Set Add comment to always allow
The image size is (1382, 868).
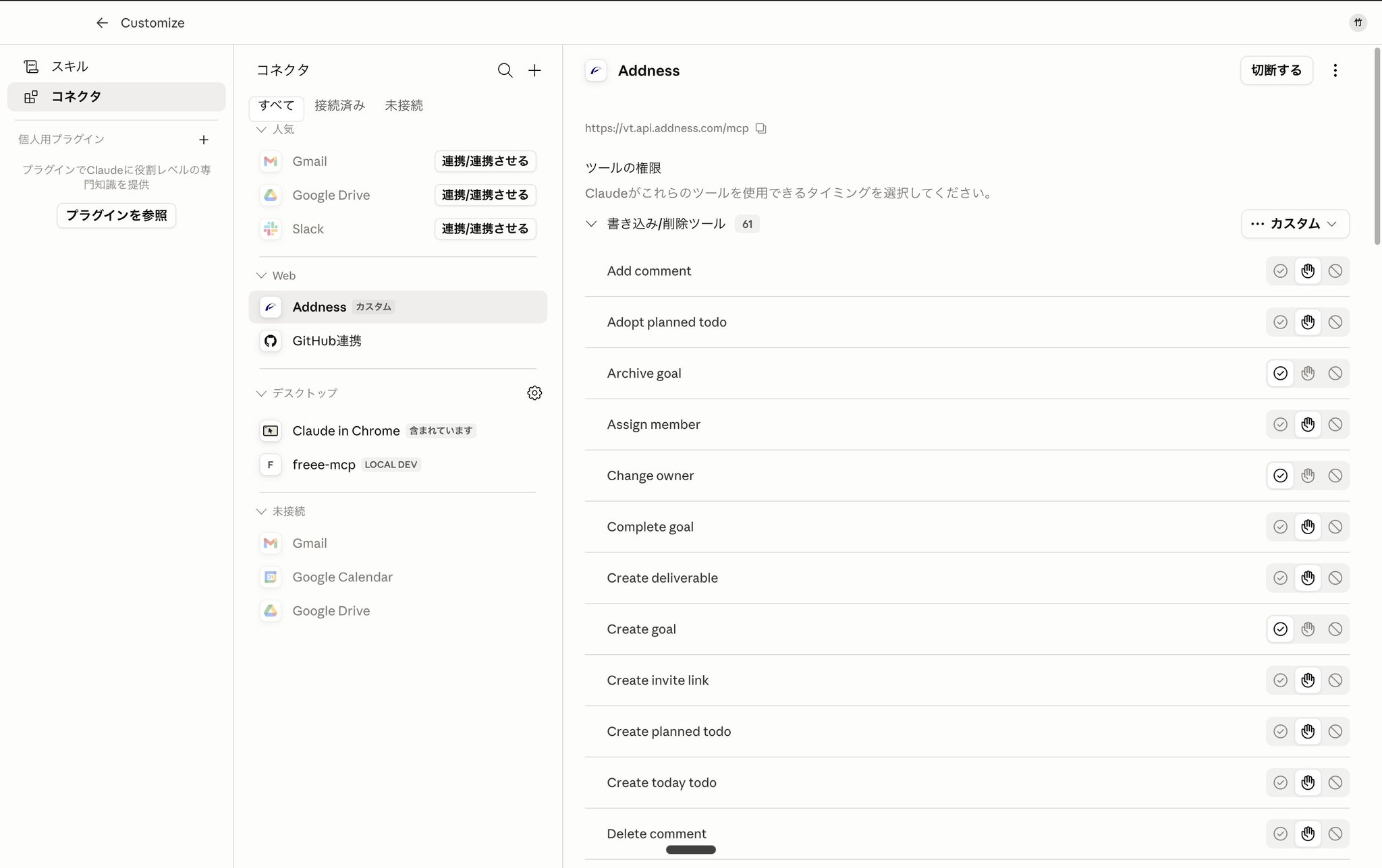[x=1280, y=271]
